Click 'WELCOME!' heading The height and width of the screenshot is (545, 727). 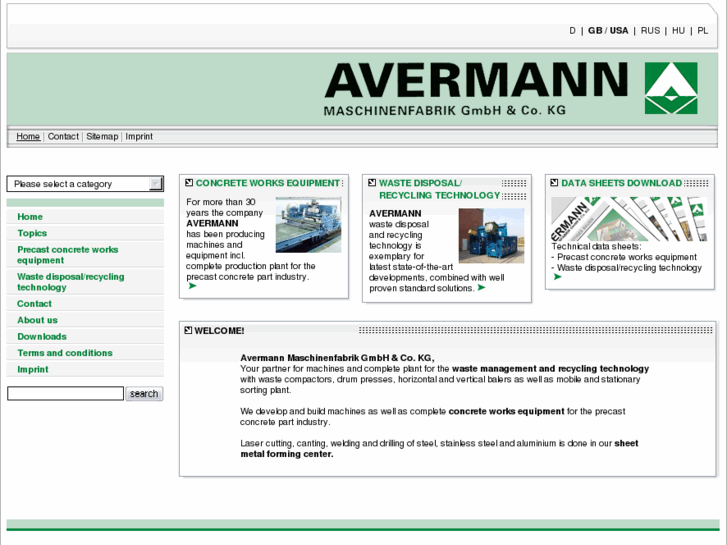point(219,331)
